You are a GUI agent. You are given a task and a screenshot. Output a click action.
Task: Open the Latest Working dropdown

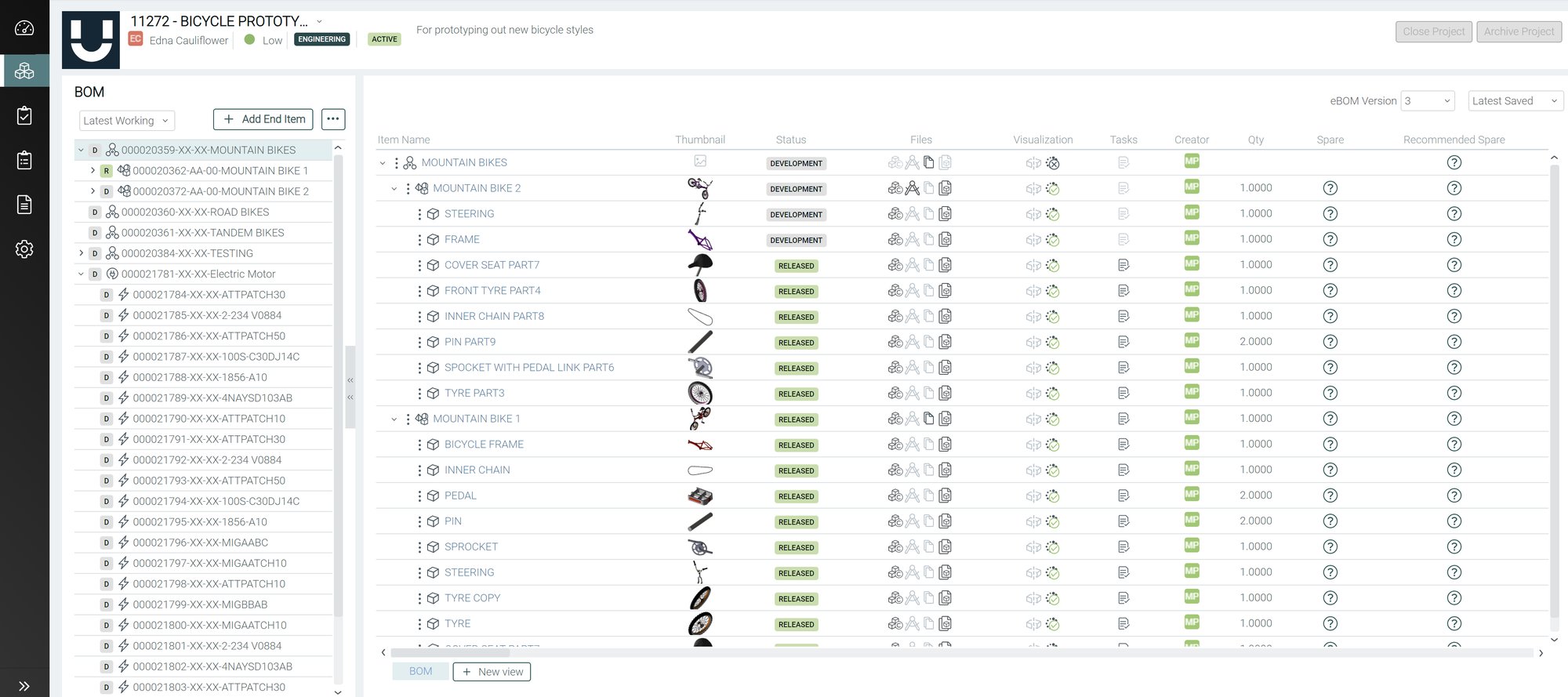tap(127, 120)
